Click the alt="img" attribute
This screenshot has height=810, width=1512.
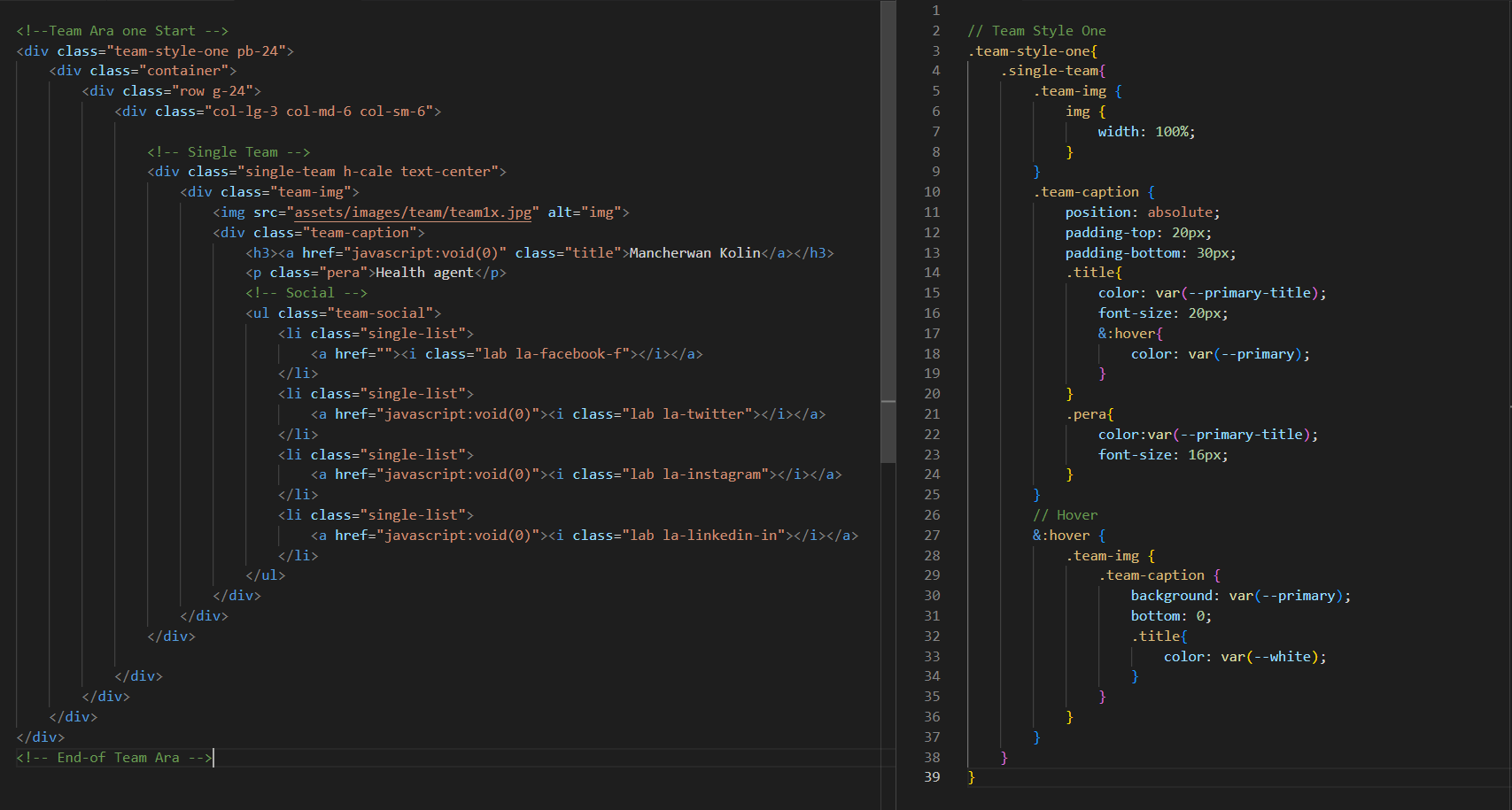click(x=585, y=212)
